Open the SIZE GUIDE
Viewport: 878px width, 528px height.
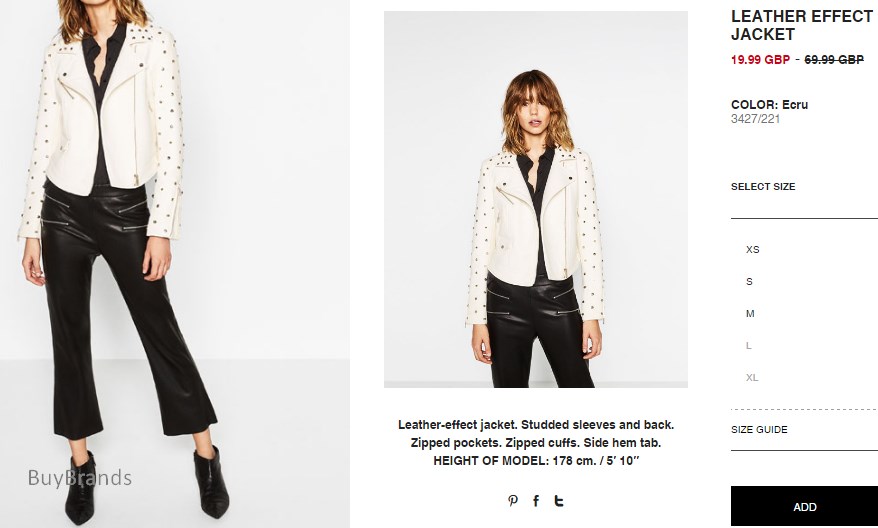759,429
